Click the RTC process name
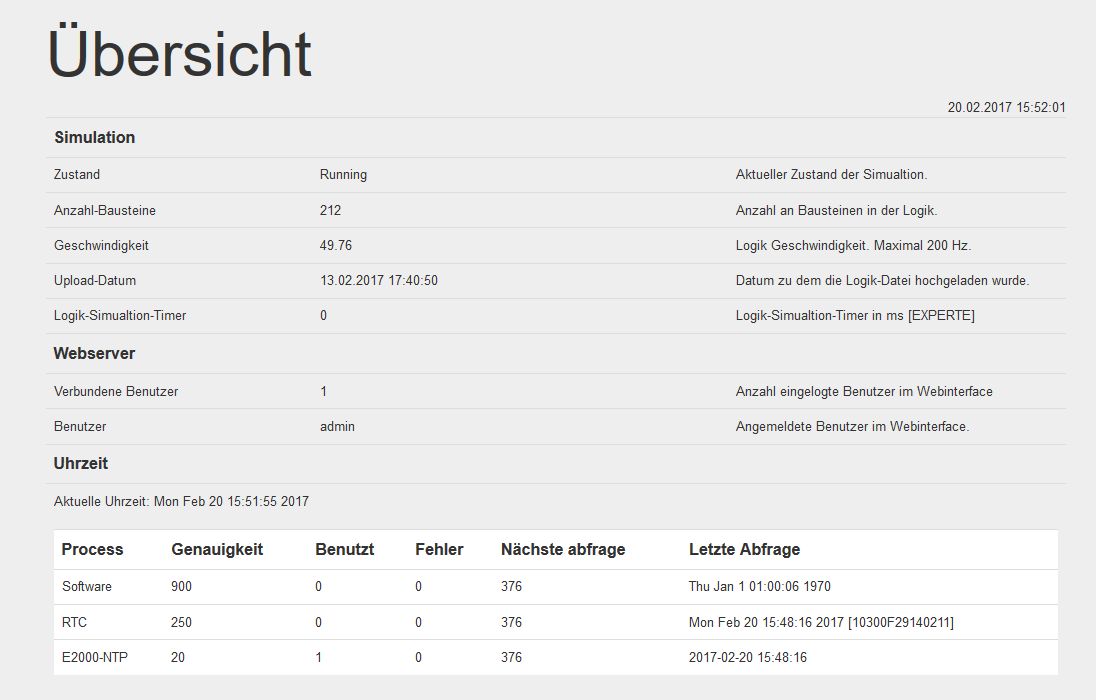Viewport: 1096px width, 700px height. (74, 623)
